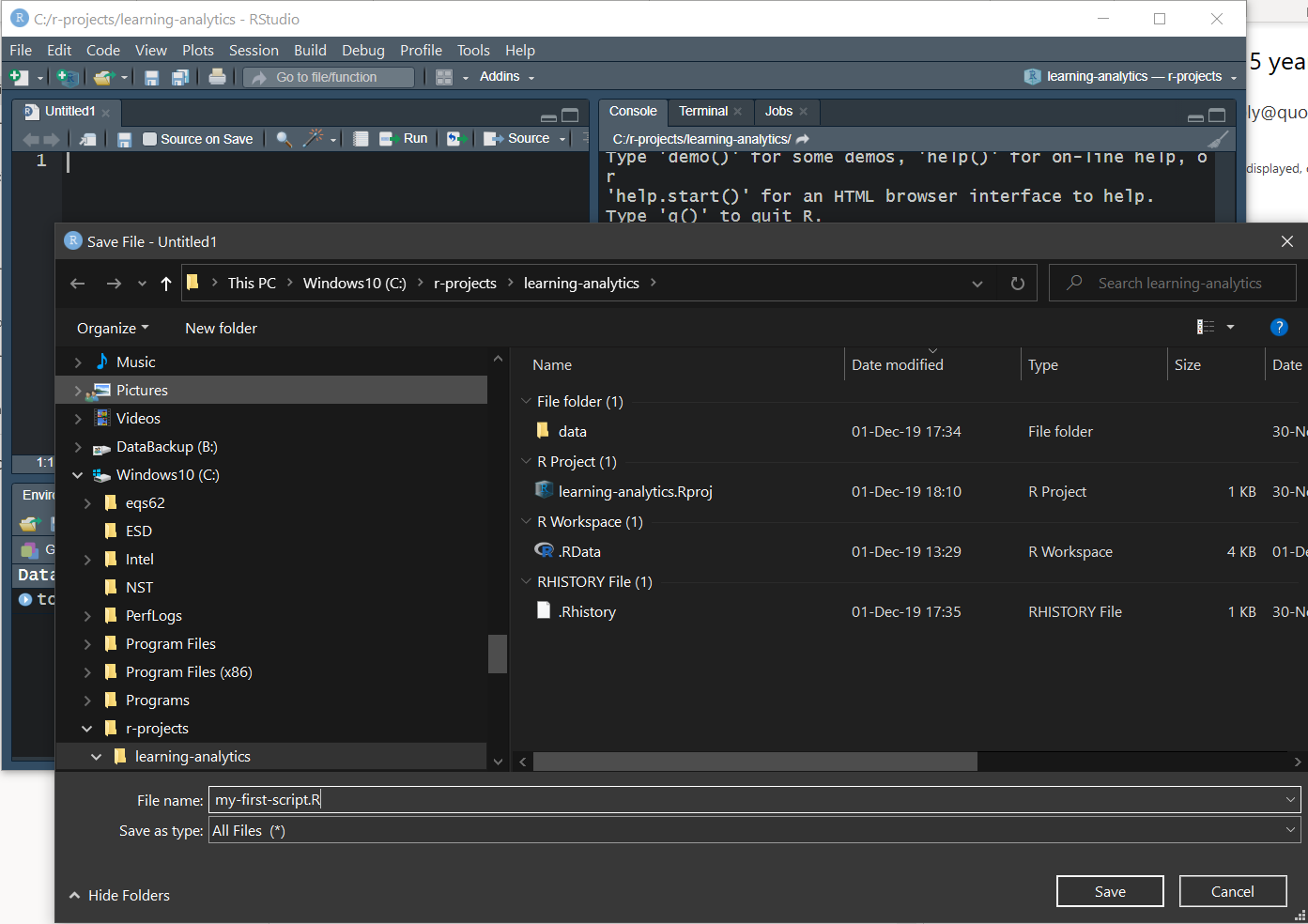Click the code tools magic wand icon
Viewport: 1308px width, 924px height.
click(x=313, y=138)
